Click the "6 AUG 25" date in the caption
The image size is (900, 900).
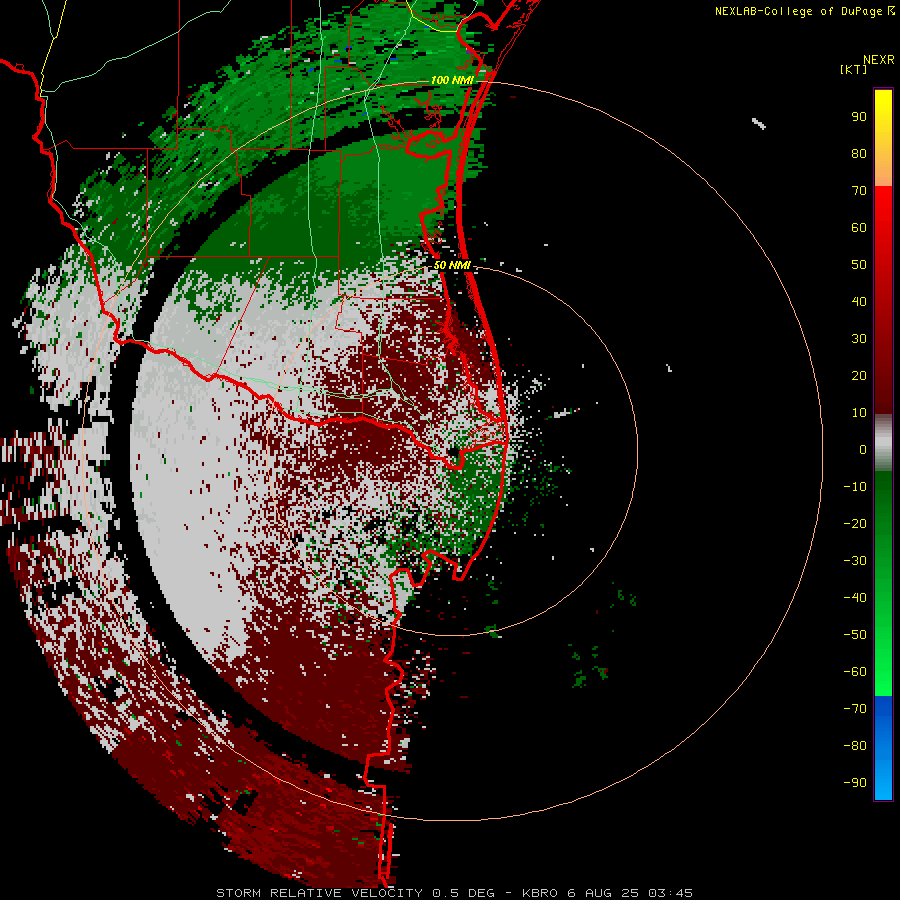(603, 893)
